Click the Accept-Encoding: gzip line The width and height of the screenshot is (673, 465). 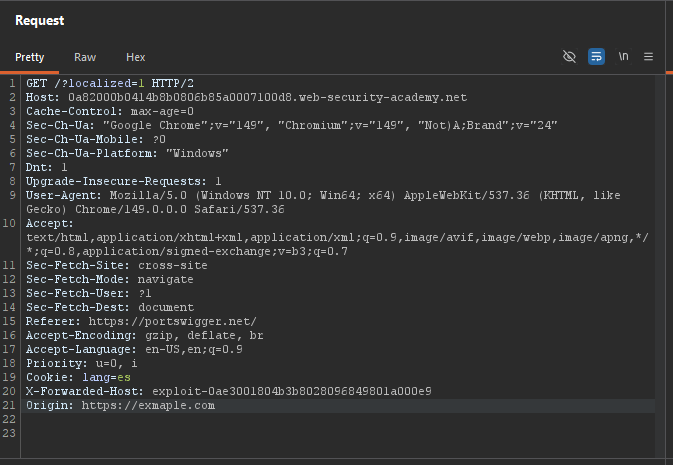145,335
